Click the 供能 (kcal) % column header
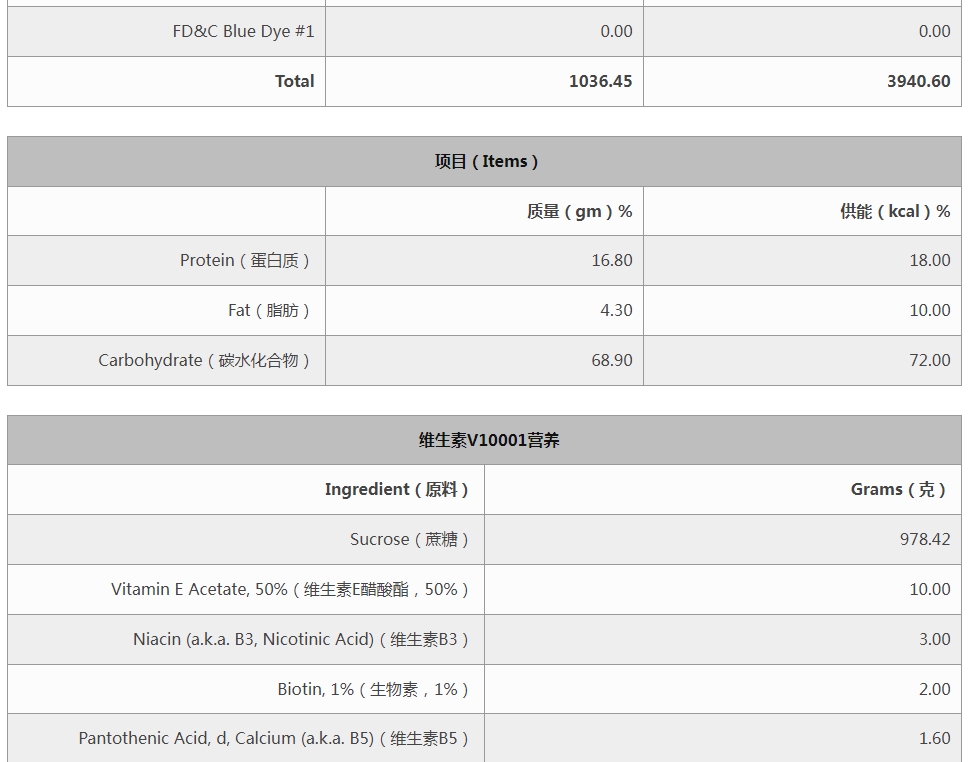The width and height of the screenshot is (969, 762). click(895, 211)
